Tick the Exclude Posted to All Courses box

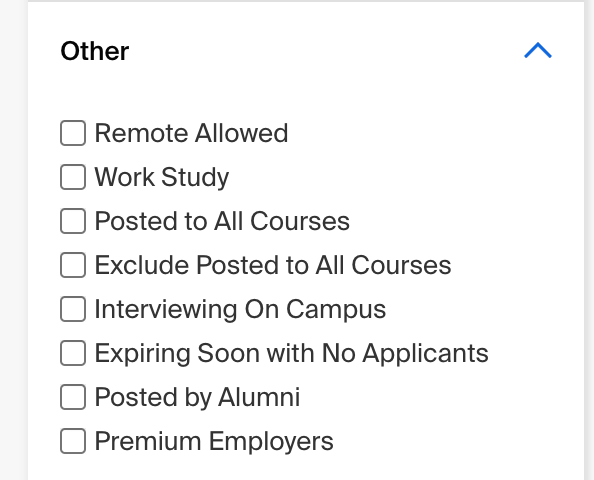tap(73, 265)
